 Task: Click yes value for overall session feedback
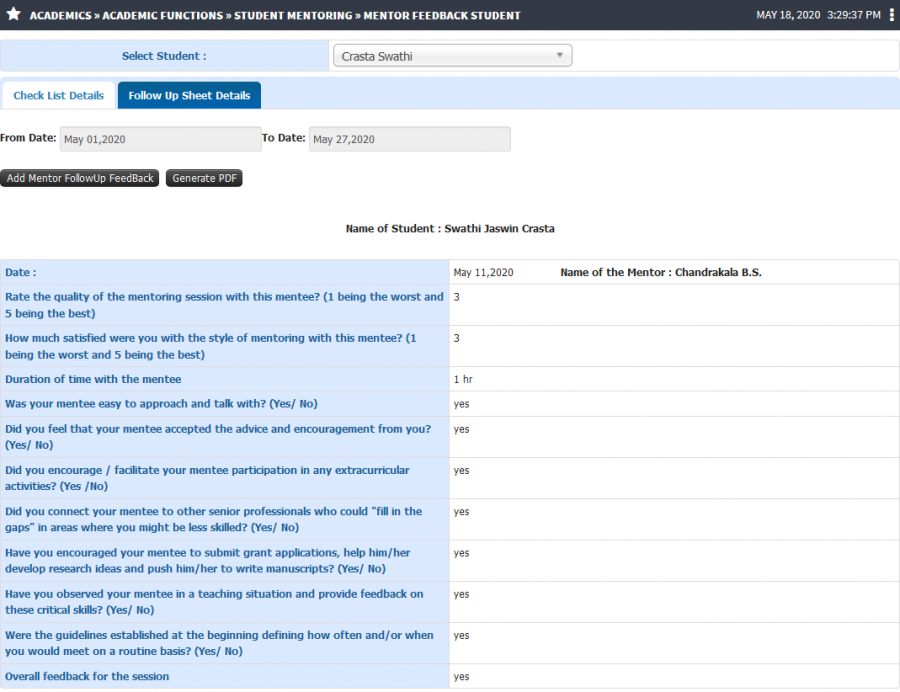pos(461,677)
